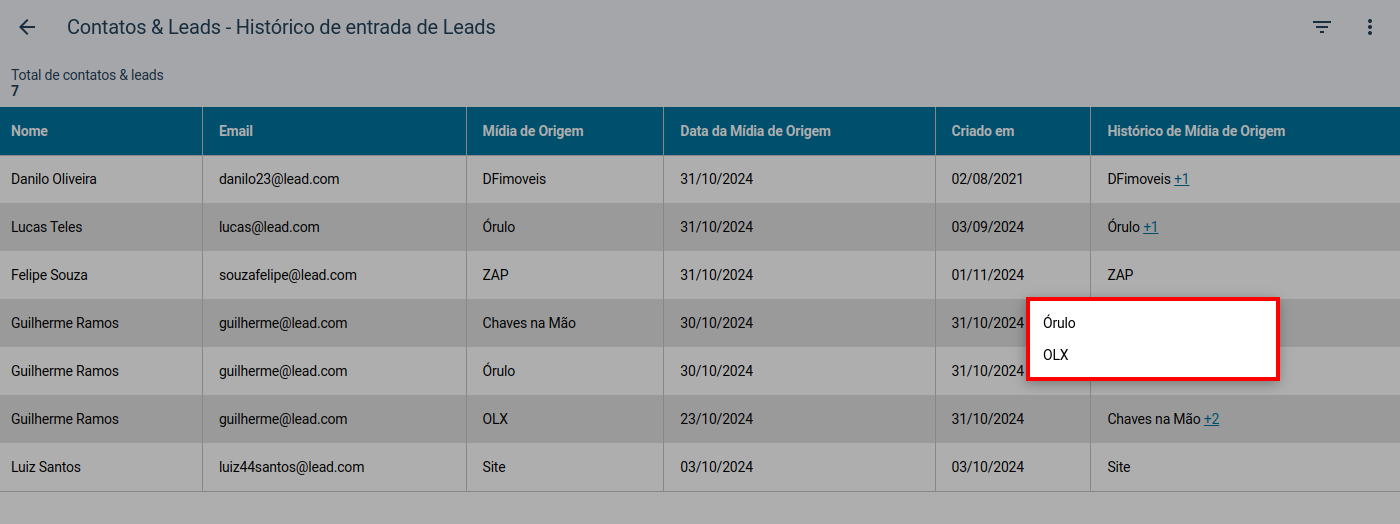Expand +2 link beside Chaves na Mão

coord(1211,419)
